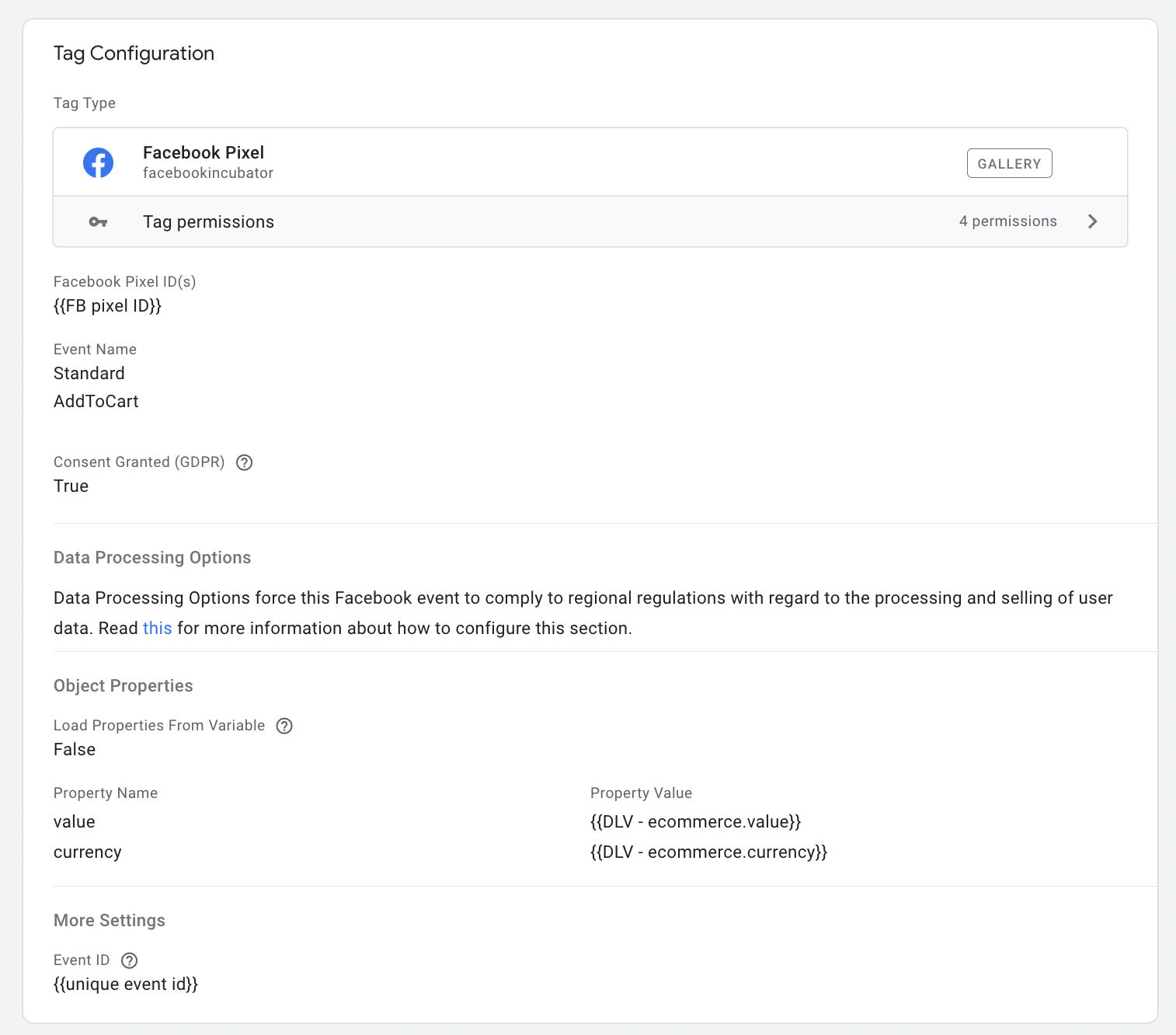Open the 'this' documentation link
1176x1035 pixels.
pos(157,628)
